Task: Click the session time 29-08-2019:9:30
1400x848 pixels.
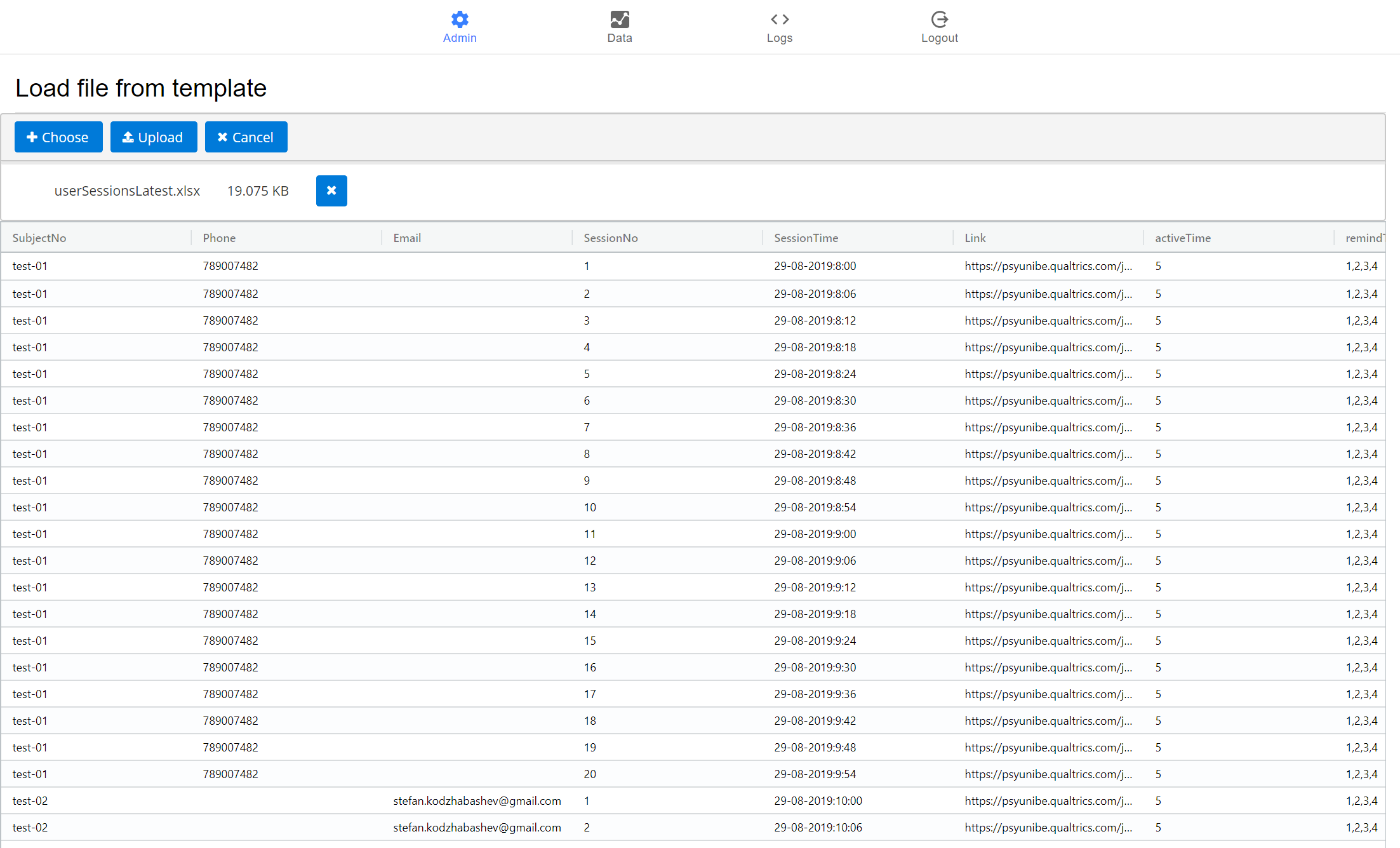Action: click(815, 668)
